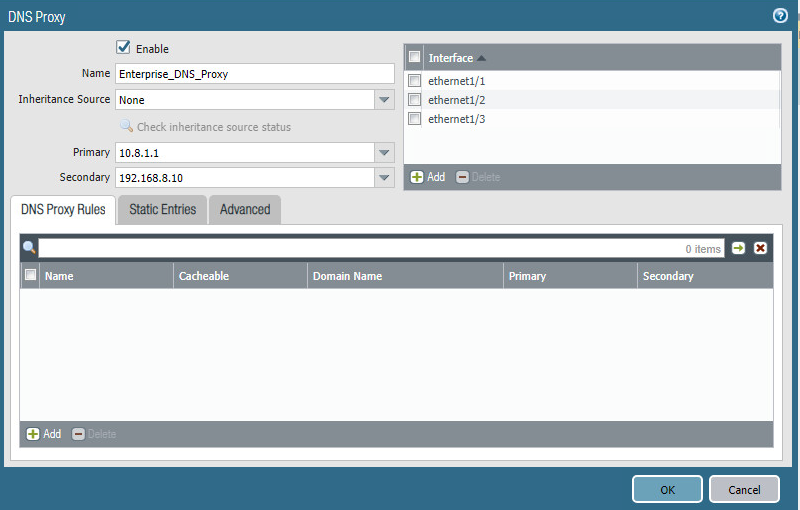Add a new DNS proxy rule
The height and width of the screenshot is (510, 800).
point(44,434)
